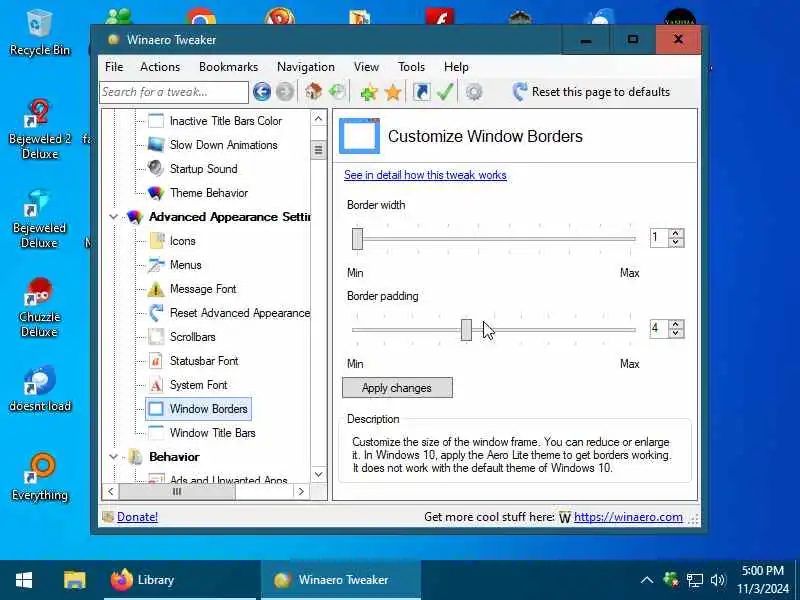Select the Icons tree item
The height and width of the screenshot is (600, 800).
(x=182, y=241)
